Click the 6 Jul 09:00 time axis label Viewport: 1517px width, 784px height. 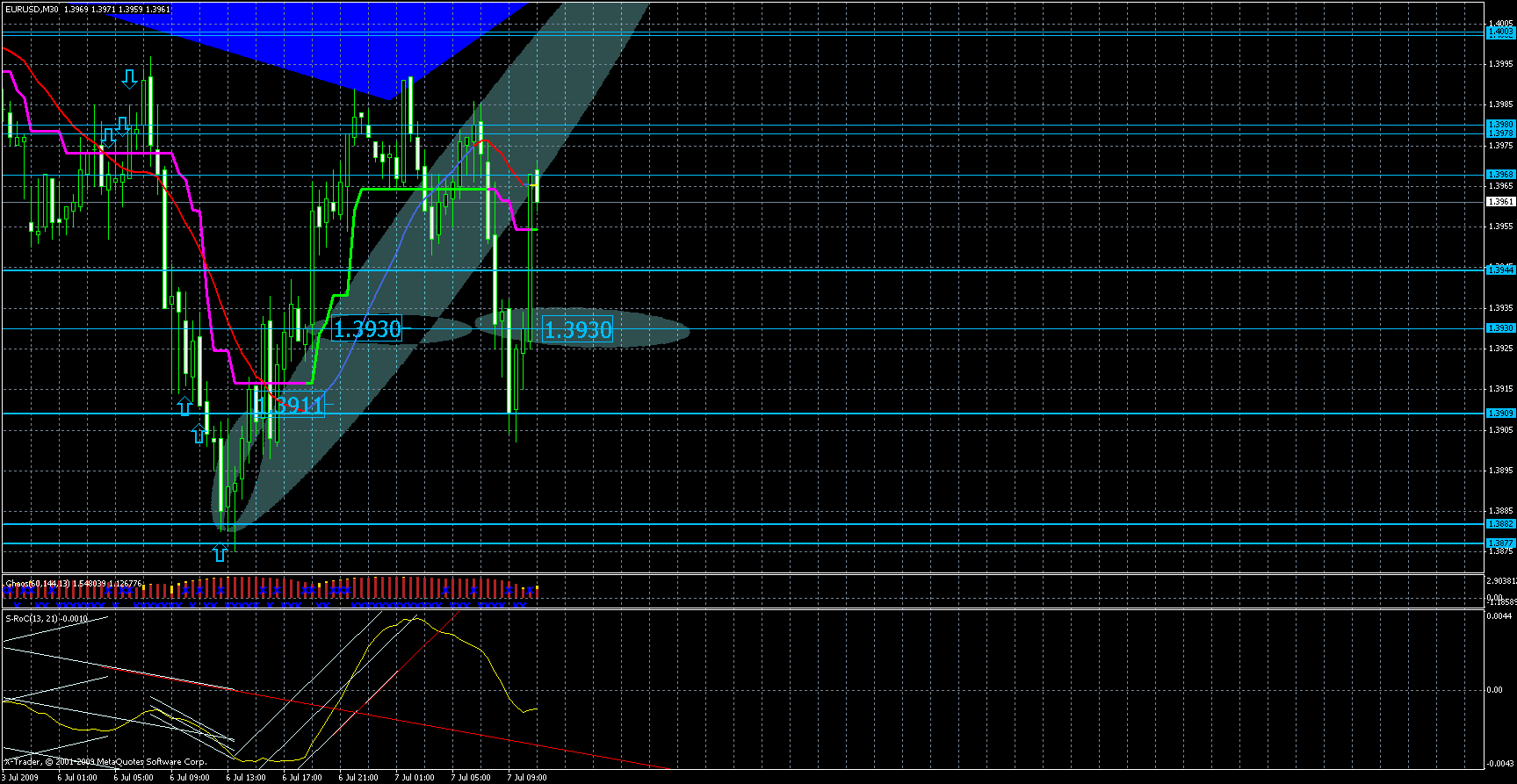(190, 777)
